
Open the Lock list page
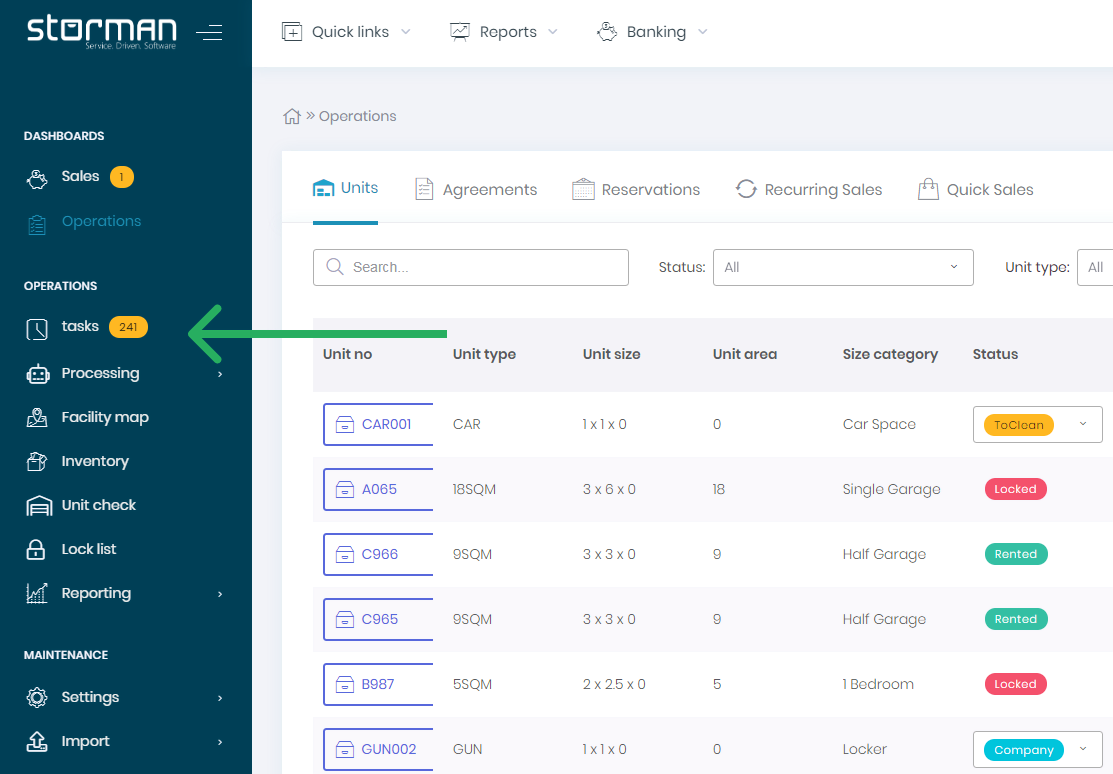click(x=88, y=549)
